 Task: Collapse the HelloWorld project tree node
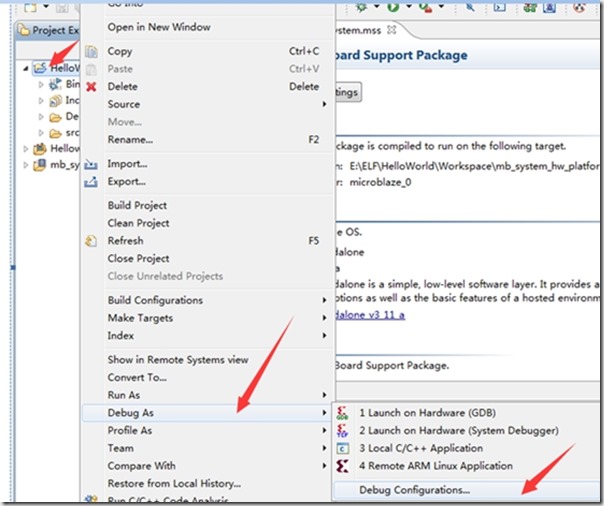tap(25, 68)
